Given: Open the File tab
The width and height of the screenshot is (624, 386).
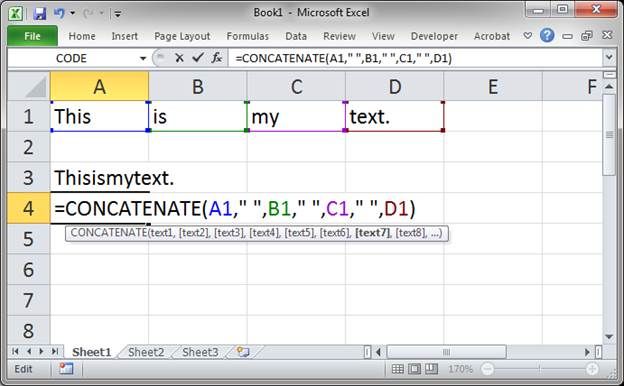Looking at the screenshot, I should pos(32,36).
